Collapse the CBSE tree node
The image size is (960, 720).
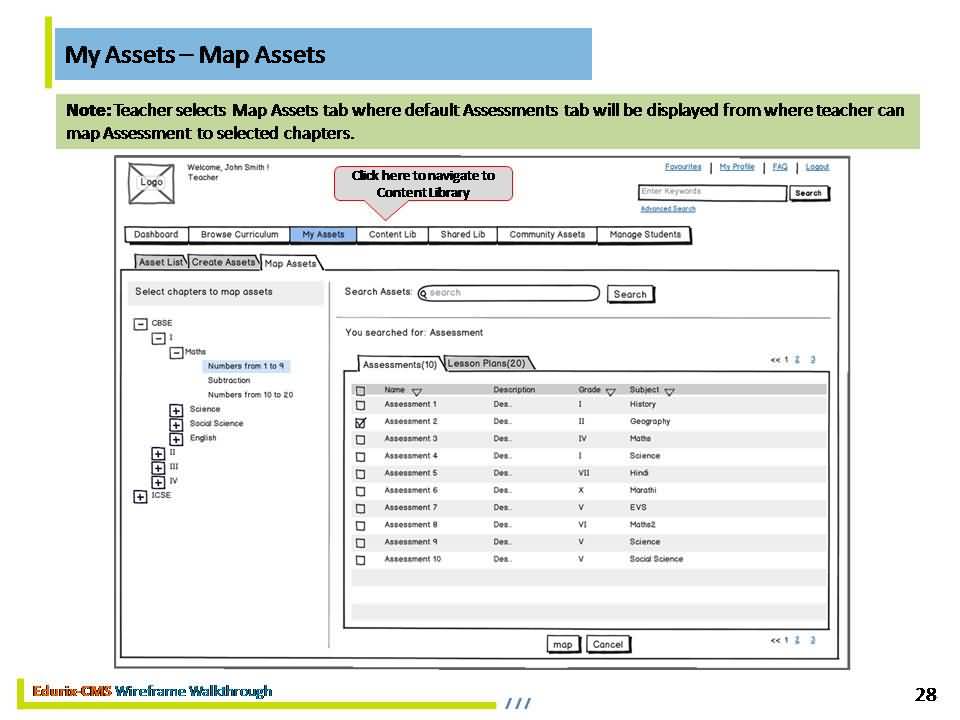140,324
